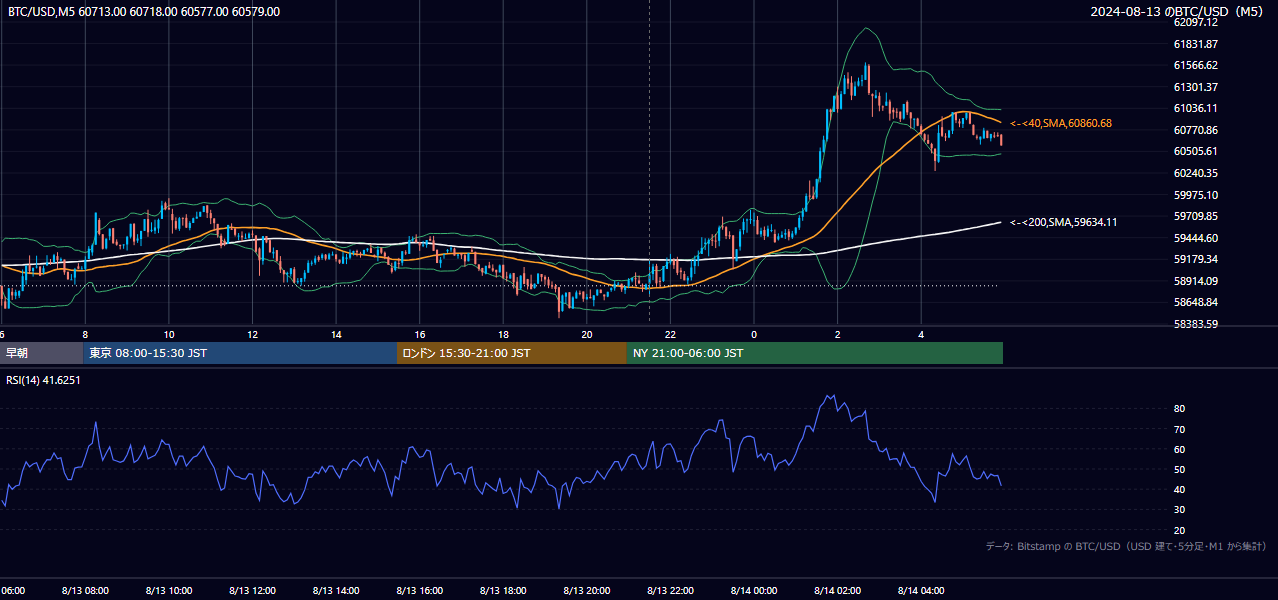Select the 早朝 session bar

41,353
